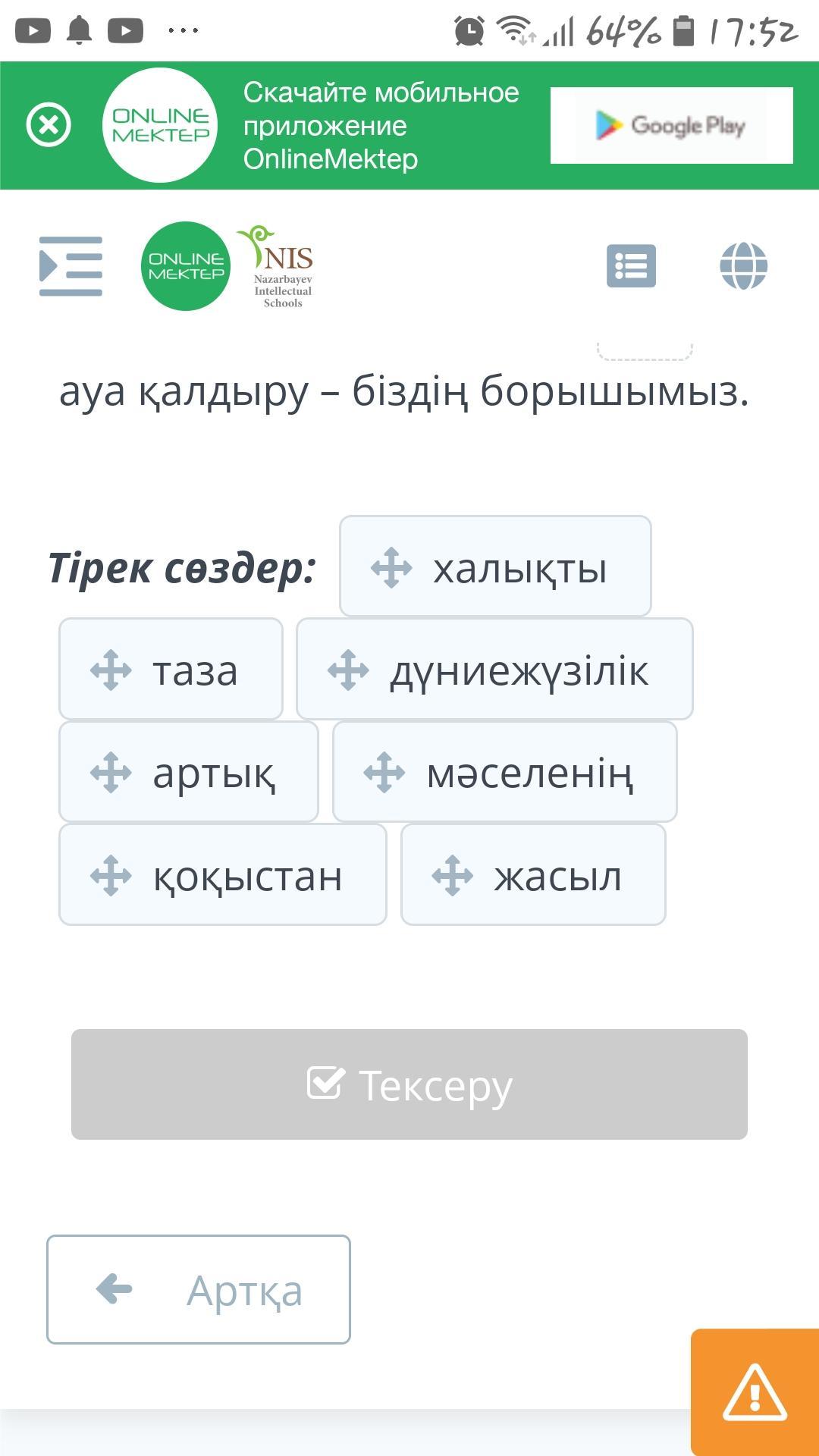819x1456 pixels.
Task: Select the word chip 'жасыл'
Action: [x=533, y=874]
